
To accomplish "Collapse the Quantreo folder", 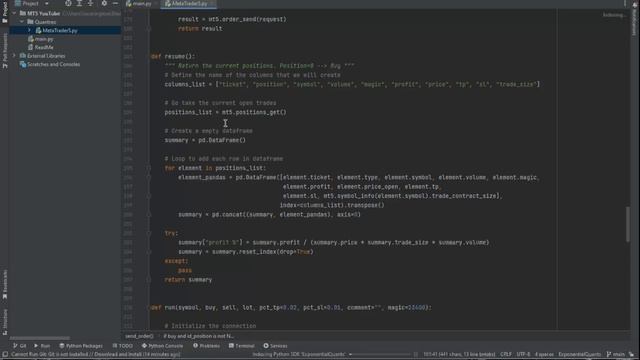I will coord(22,22).
